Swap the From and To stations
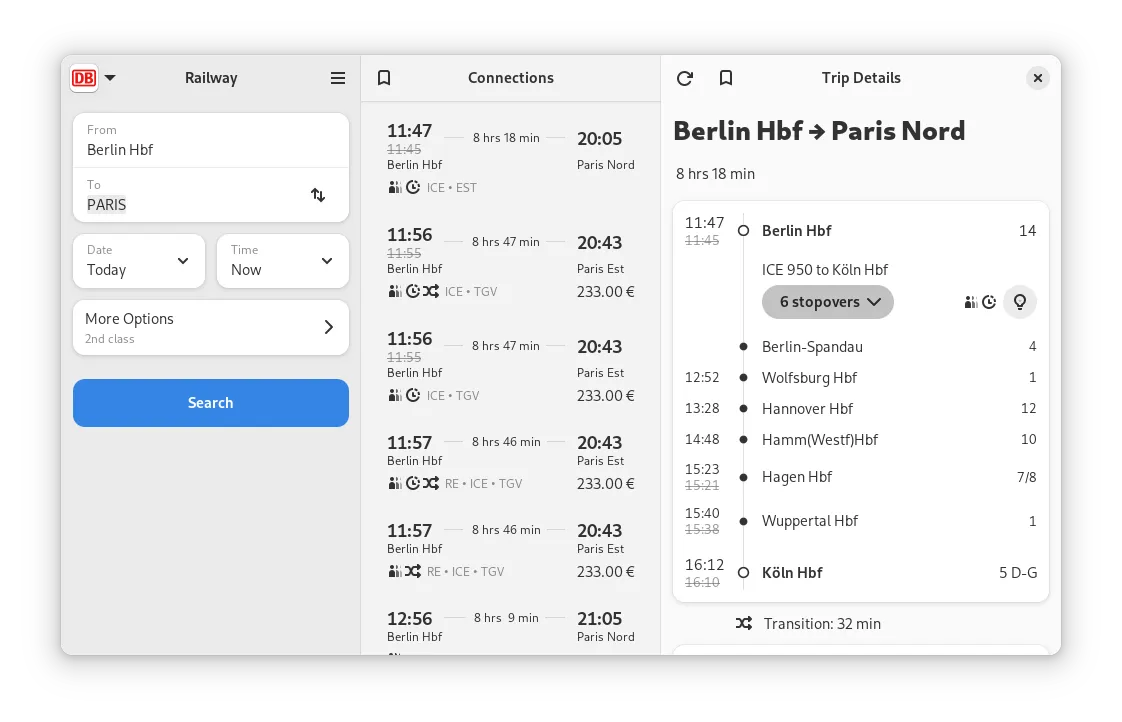1122x722 pixels. (318, 195)
